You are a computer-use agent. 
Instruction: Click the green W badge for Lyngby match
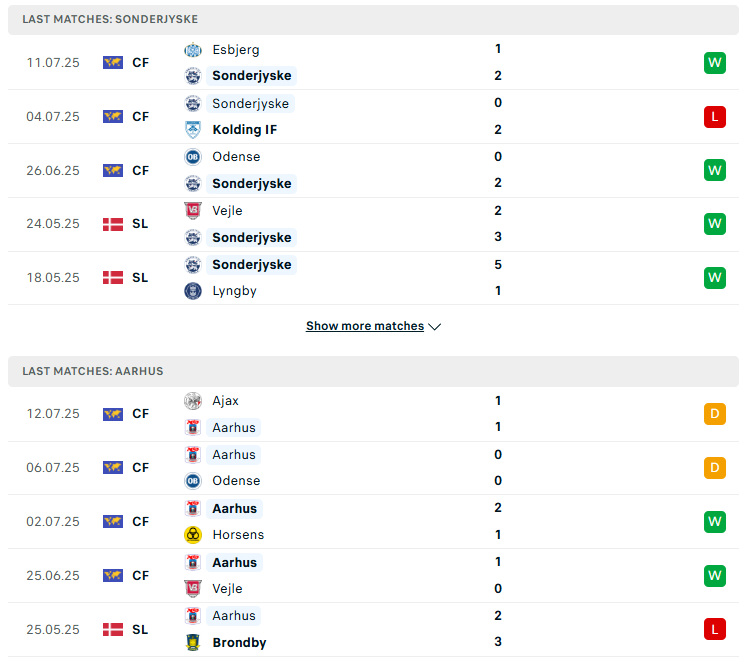pyautogui.click(x=715, y=278)
